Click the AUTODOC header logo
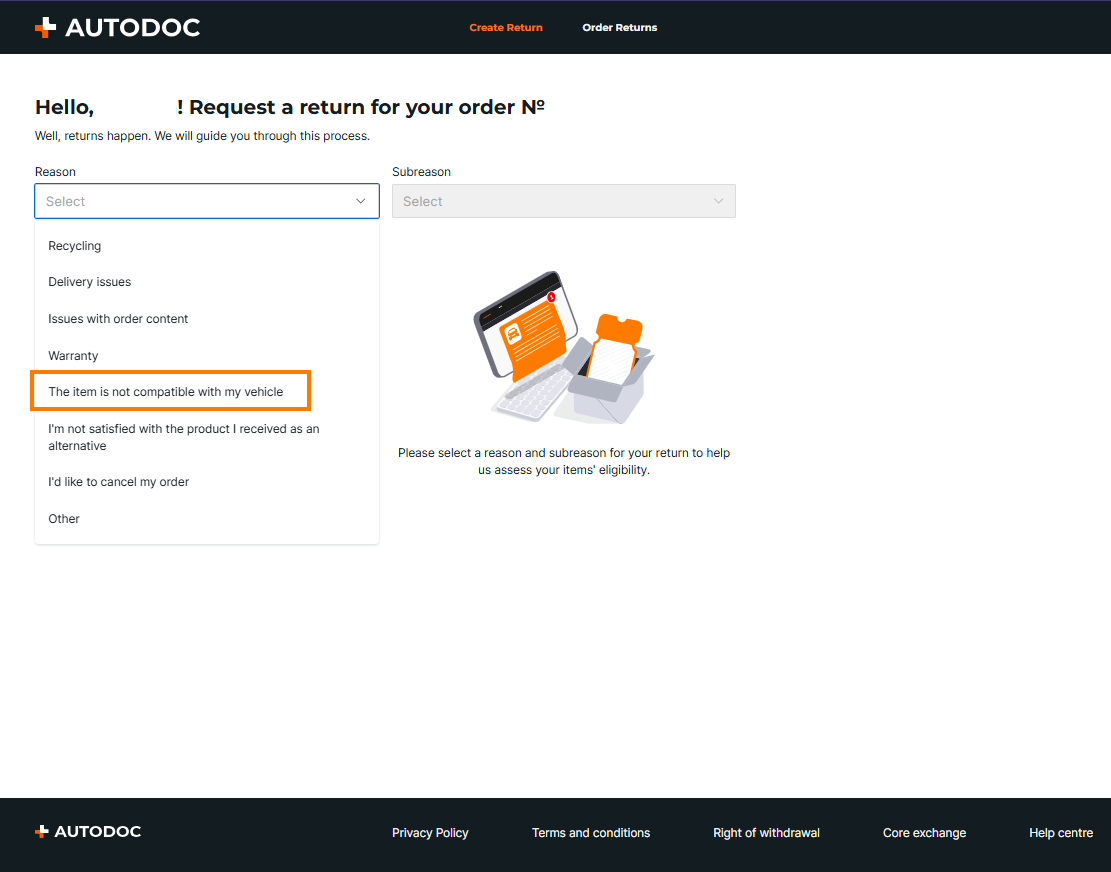 tap(117, 27)
